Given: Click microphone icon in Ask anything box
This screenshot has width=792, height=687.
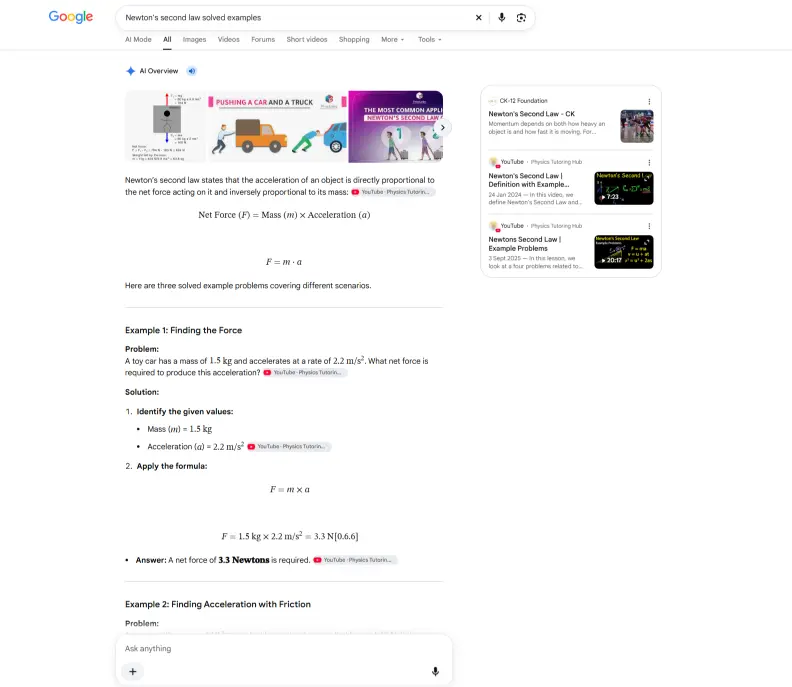Looking at the screenshot, I should [x=435, y=672].
